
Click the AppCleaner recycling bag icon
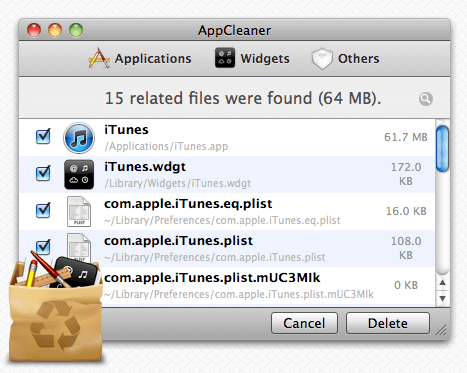[x=56, y=308]
